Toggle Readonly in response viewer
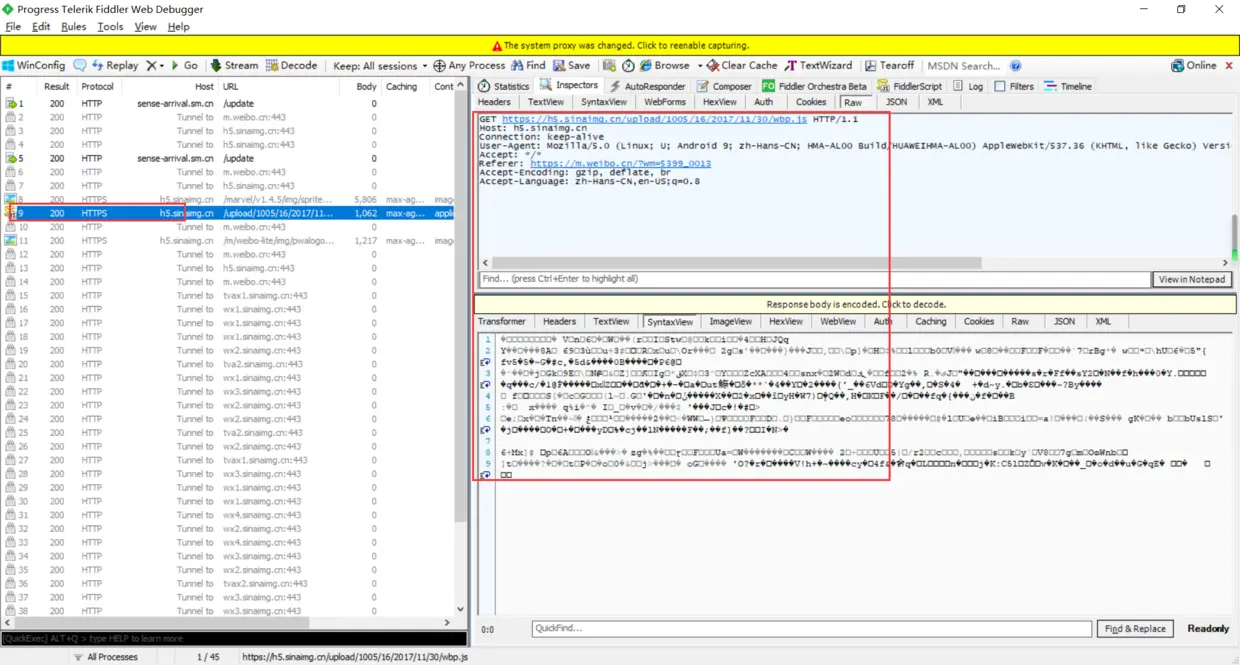 1208,629
